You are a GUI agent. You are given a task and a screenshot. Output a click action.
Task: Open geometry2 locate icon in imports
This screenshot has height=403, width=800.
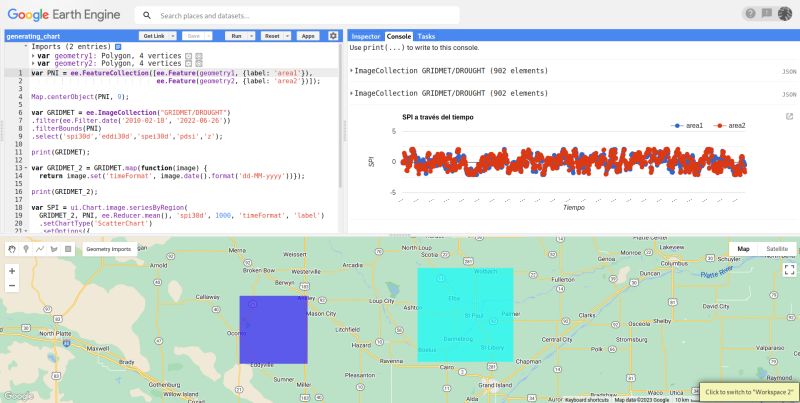(189, 64)
